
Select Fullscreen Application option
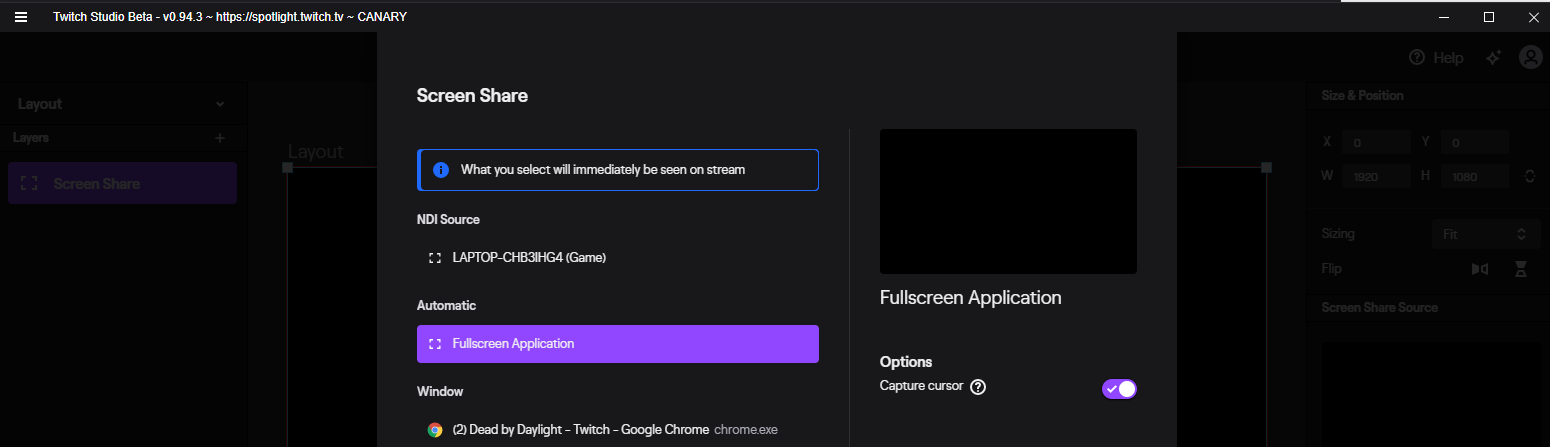click(618, 343)
